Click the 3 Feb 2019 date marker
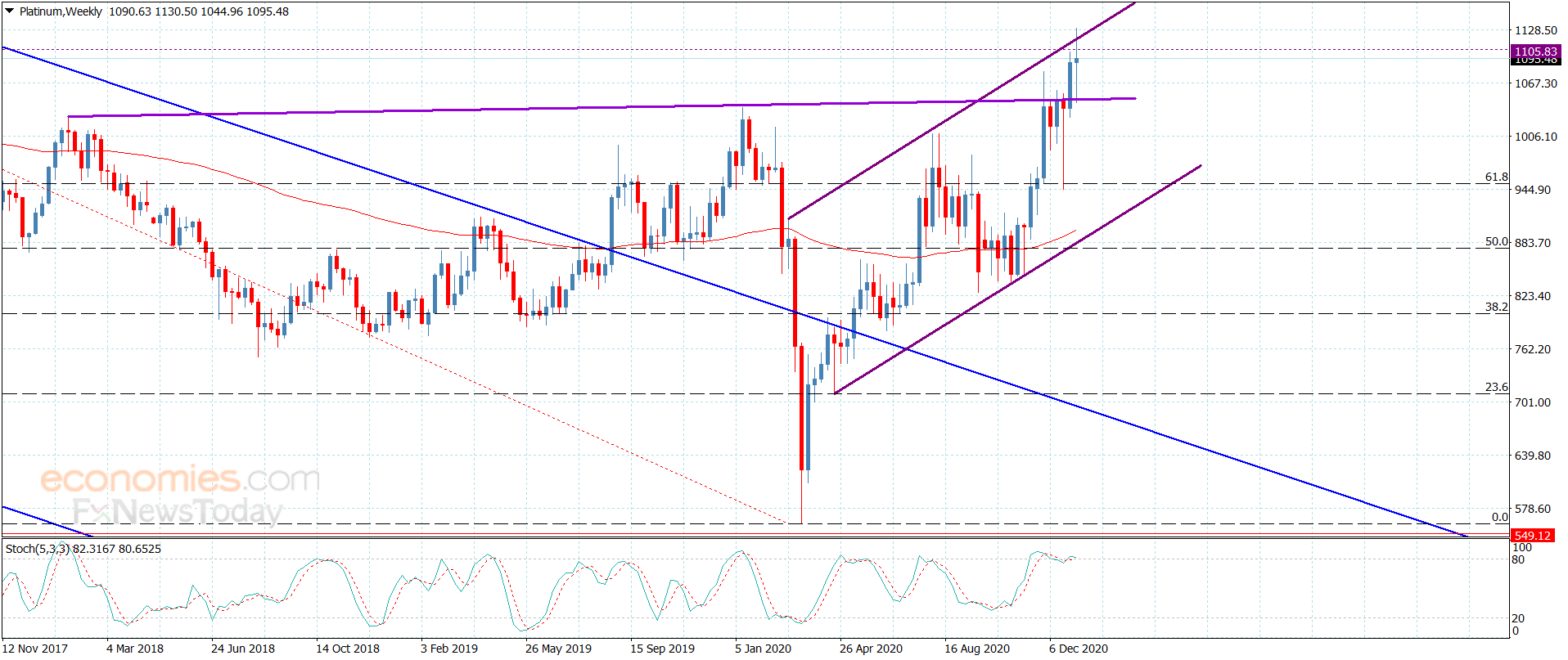 click(x=449, y=649)
